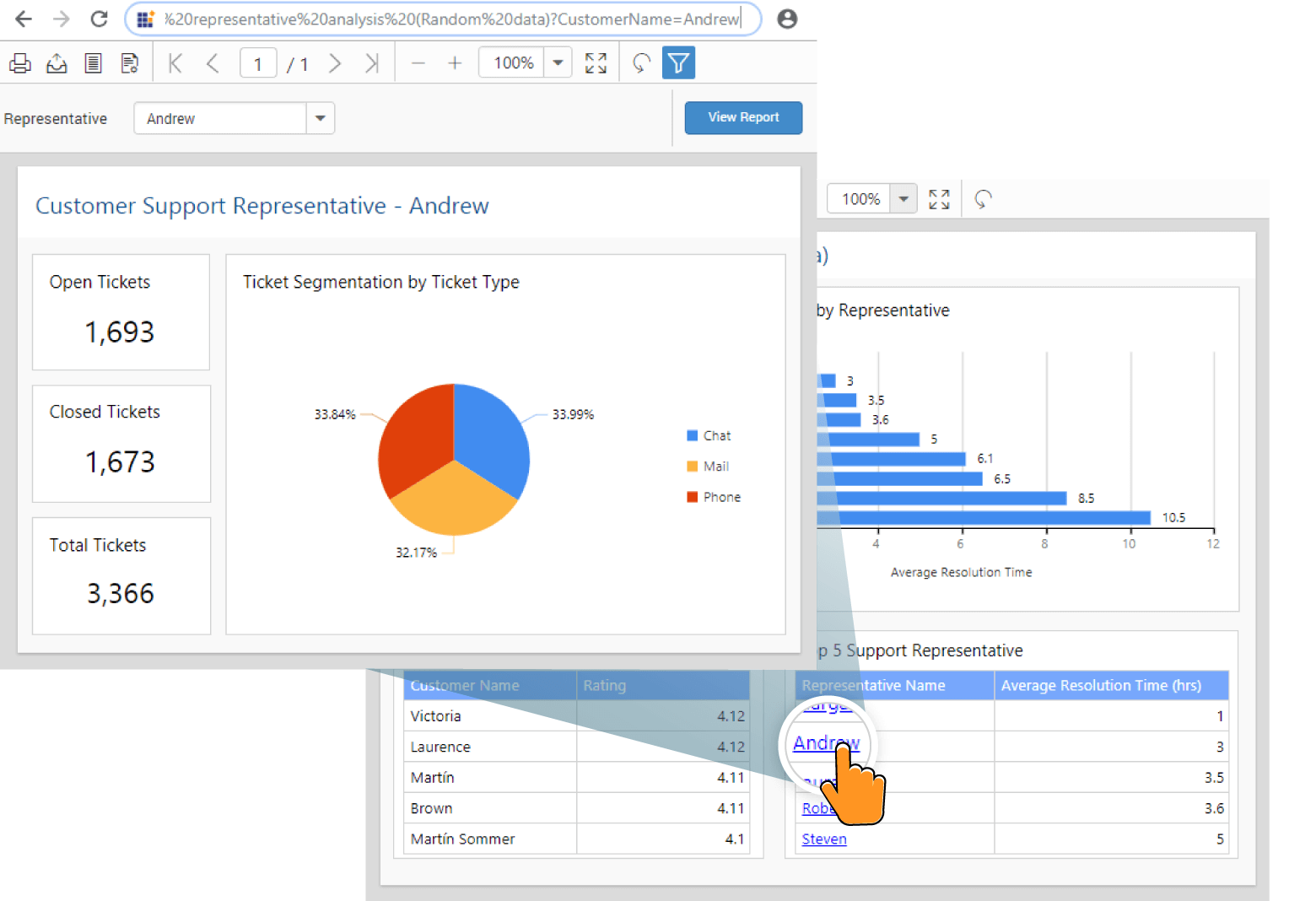Toggle the Mail series in the legend
The image size is (1316, 901).
[x=709, y=465]
